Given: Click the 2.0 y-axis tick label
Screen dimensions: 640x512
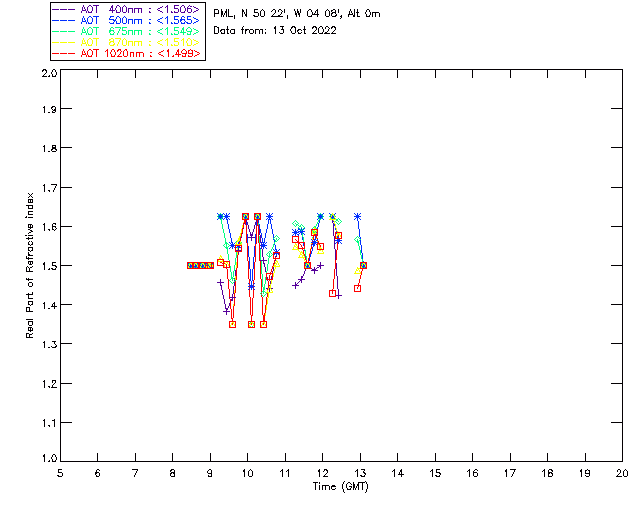Looking at the screenshot, I should pos(49,73).
